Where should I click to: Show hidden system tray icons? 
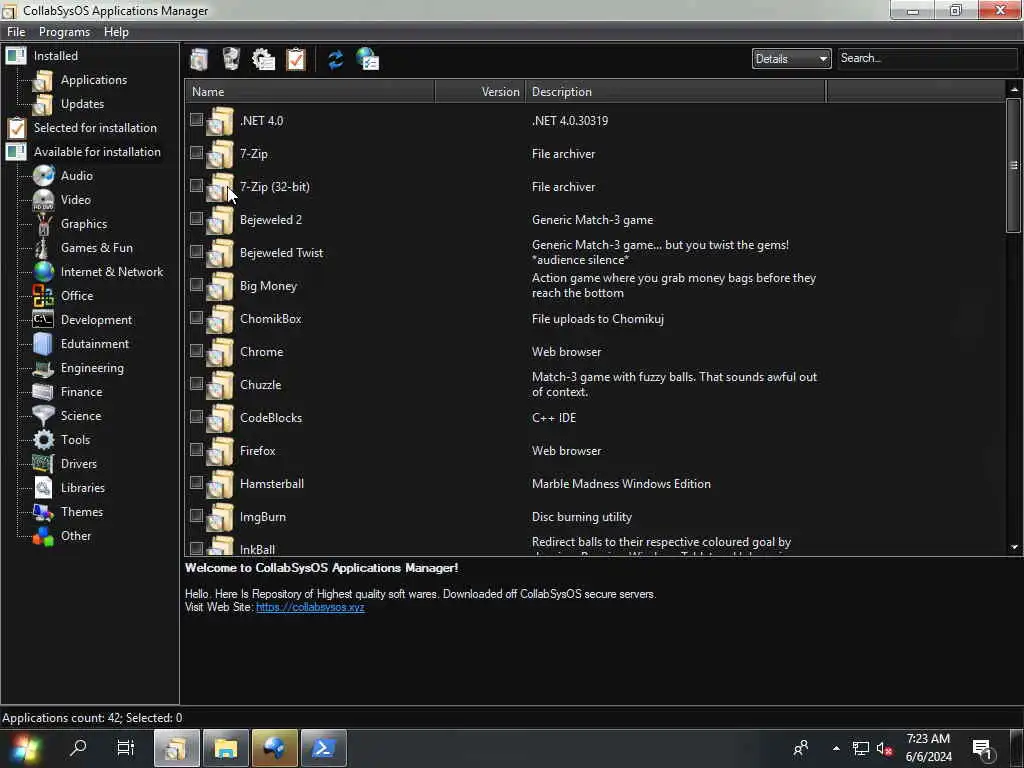click(836, 748)
